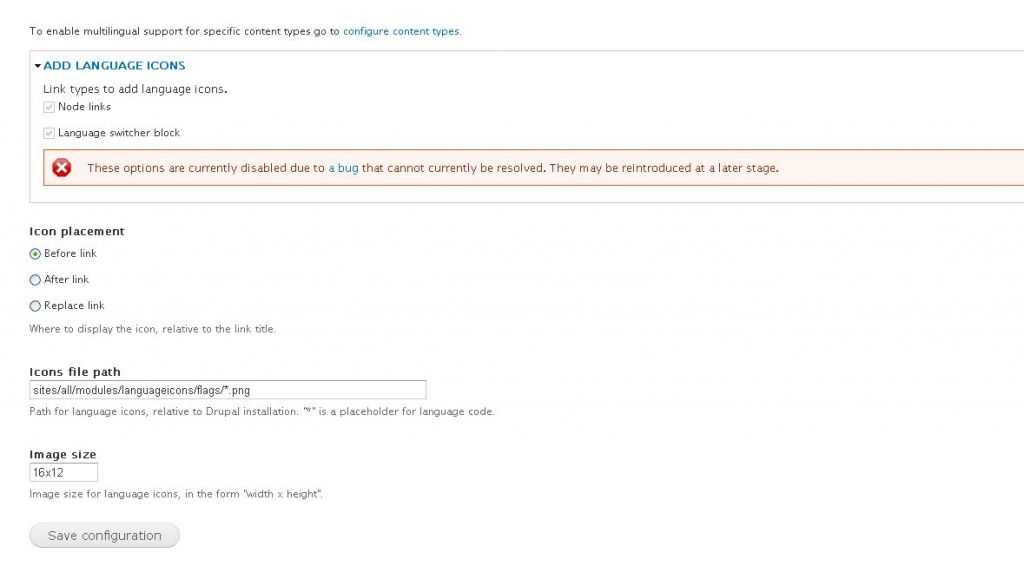Image resolution: width=1024 pixels, height=579 pixels.
Task: Toggle the Language switcher block checkbox
Action: (49, 133)
